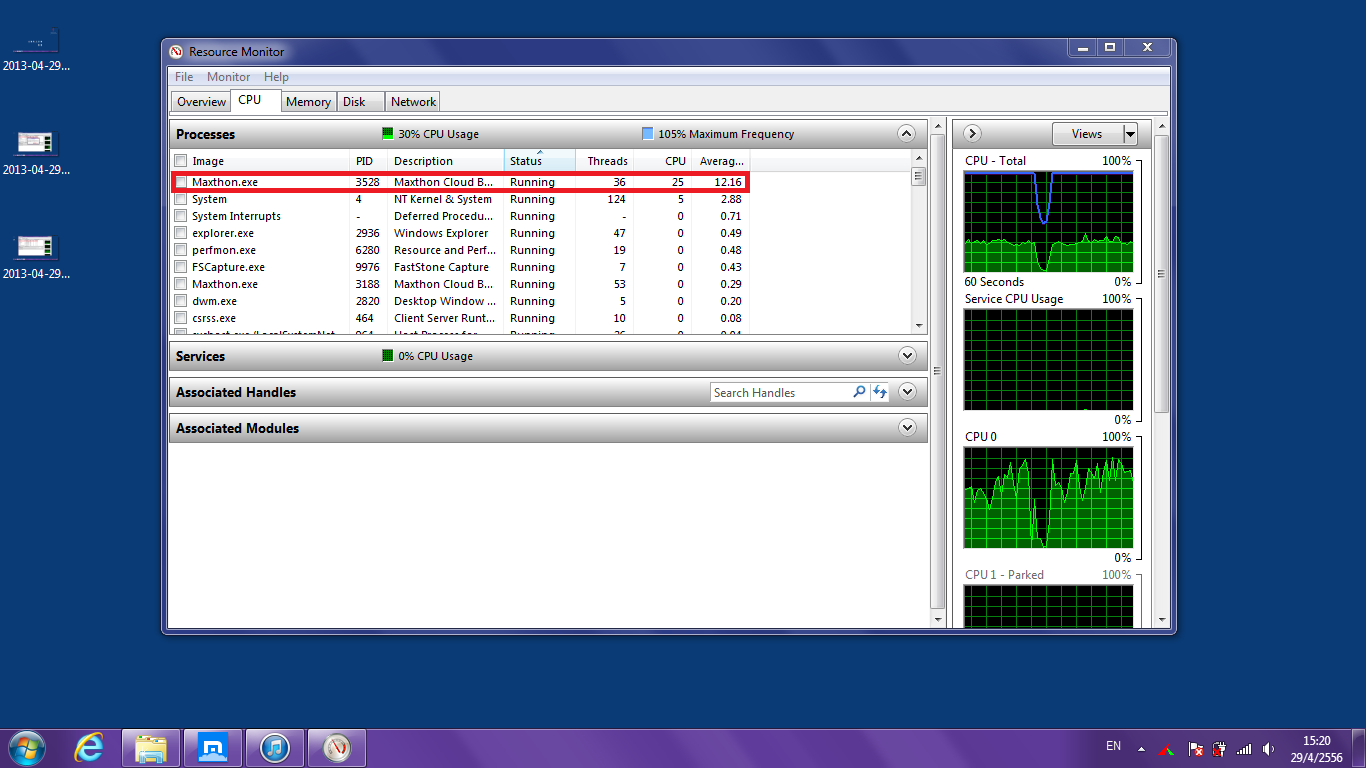
Task: Sort processes by the Image column header
Action: tap(269, 161)
